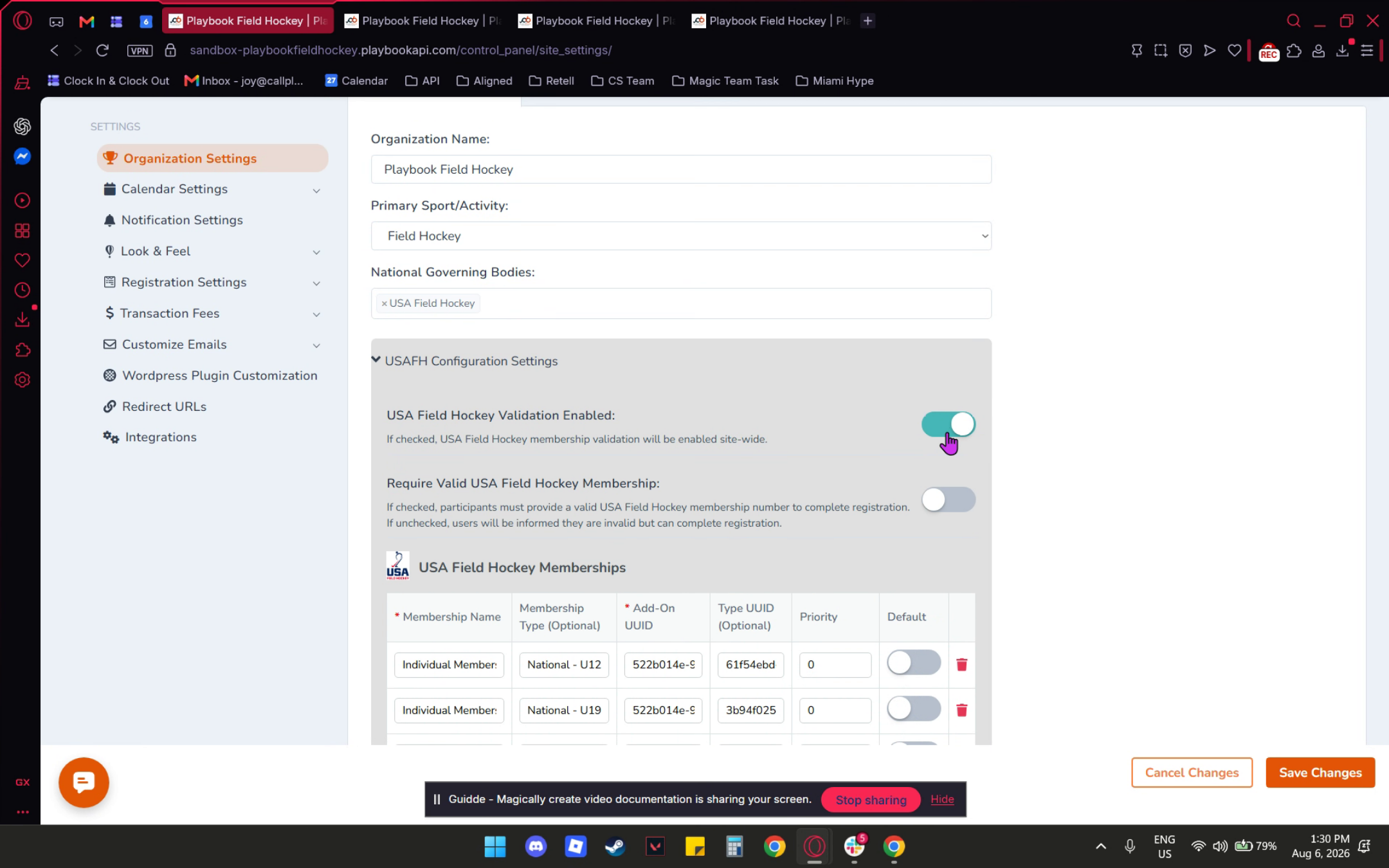Hide the Guidde sharing banner
1389x868 pixels.
tap(942, 799)
